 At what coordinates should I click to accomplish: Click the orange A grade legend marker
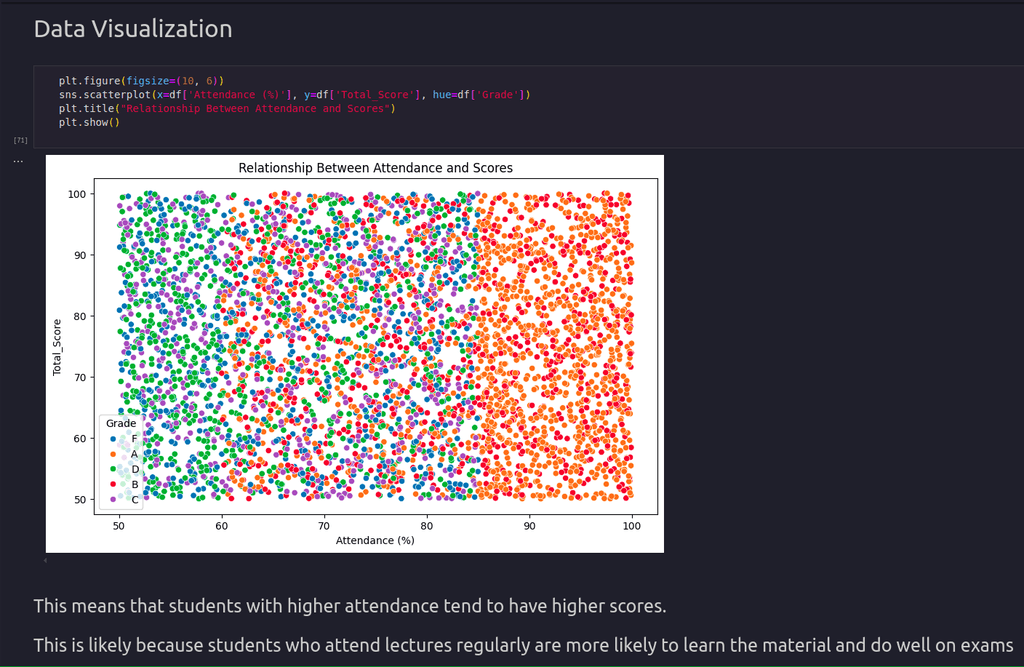point(113,454)
